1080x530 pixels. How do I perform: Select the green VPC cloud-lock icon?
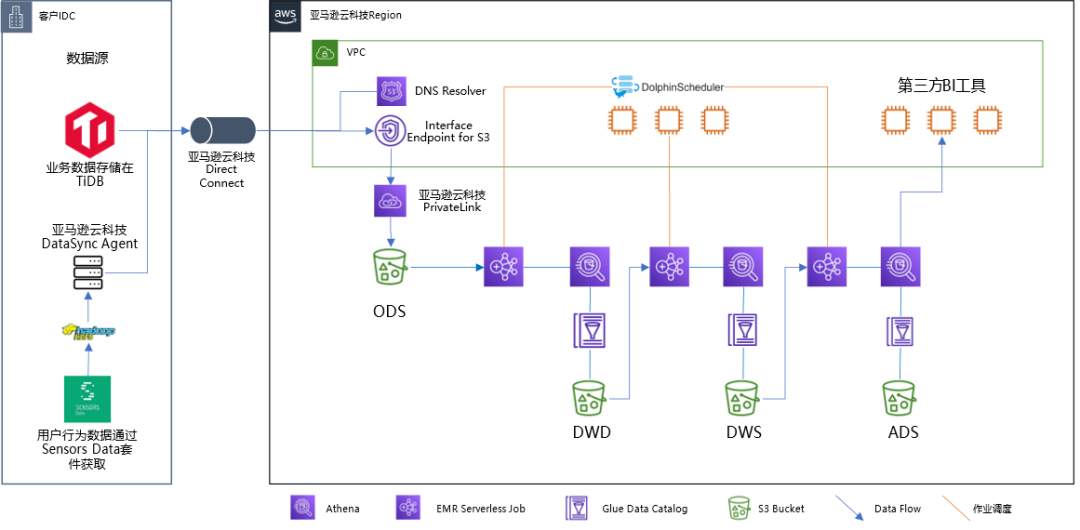(325, 53)
